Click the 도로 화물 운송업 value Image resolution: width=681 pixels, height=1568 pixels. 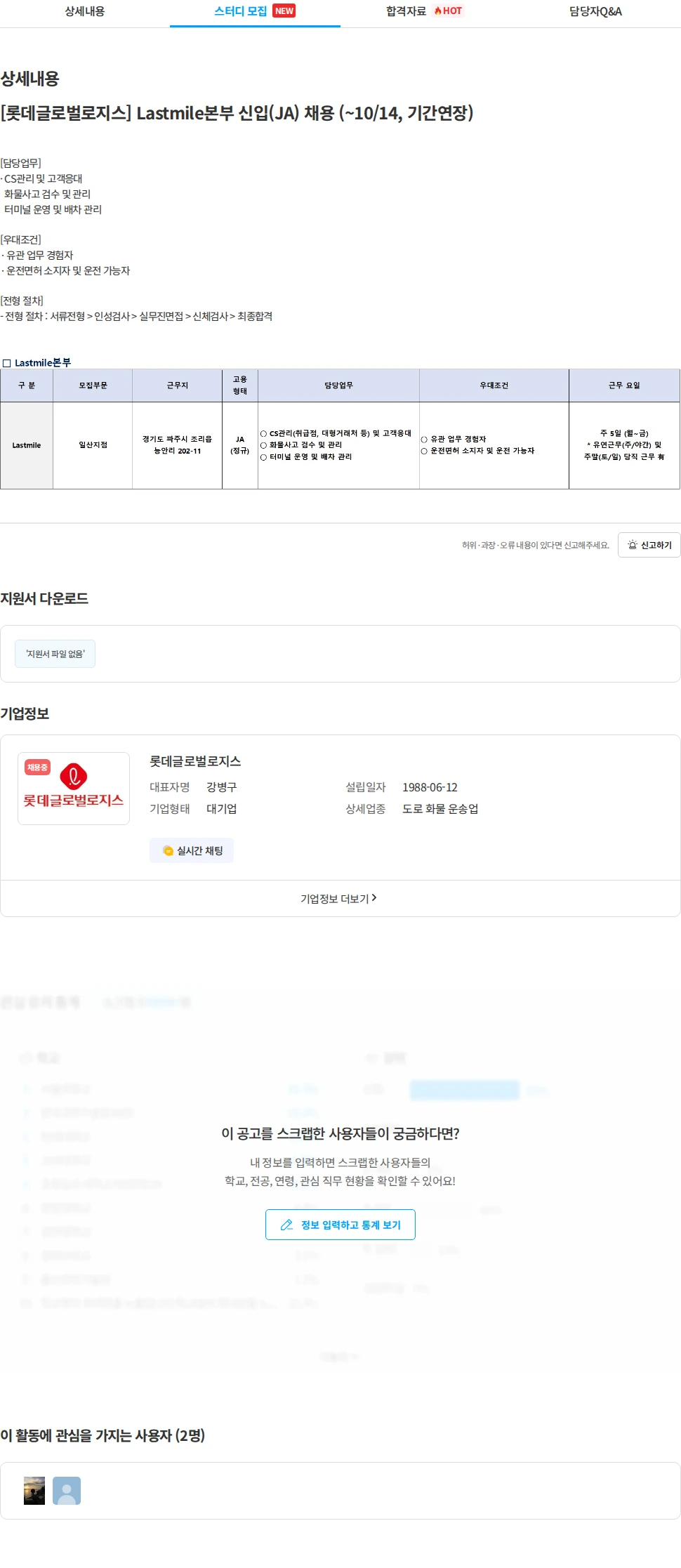tap(440, 809)
